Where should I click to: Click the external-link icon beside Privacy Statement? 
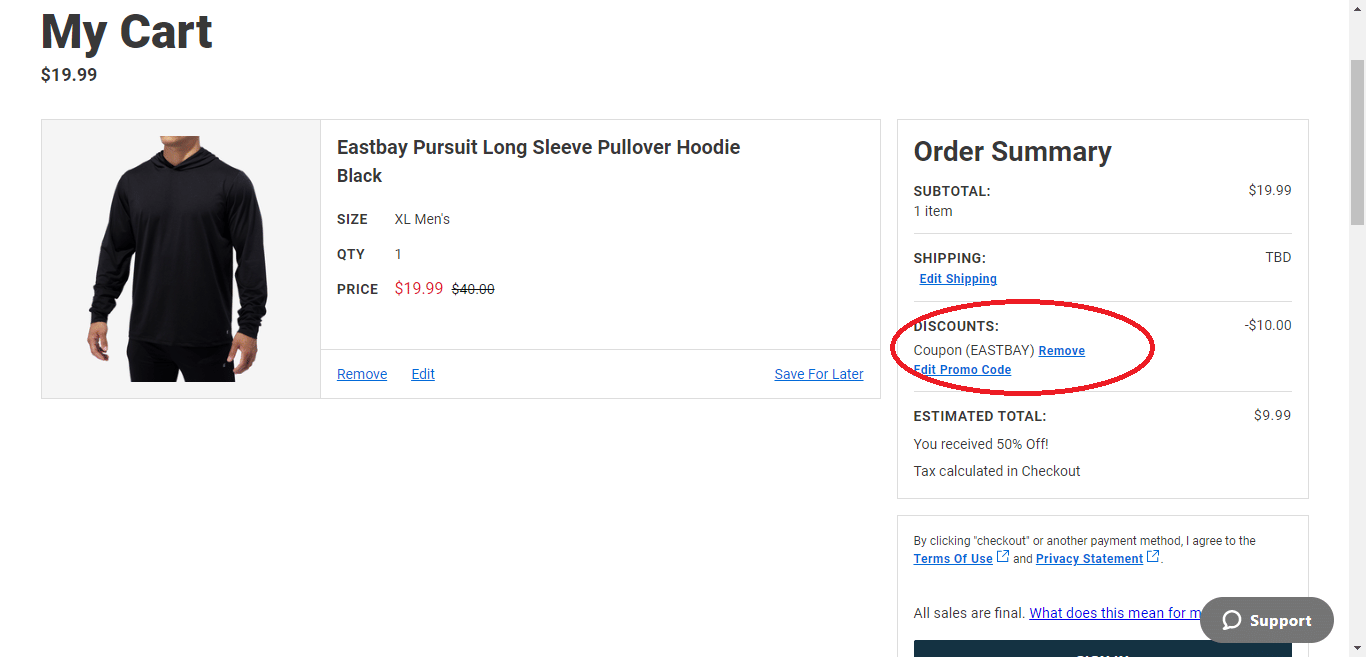click(1153, 557)
